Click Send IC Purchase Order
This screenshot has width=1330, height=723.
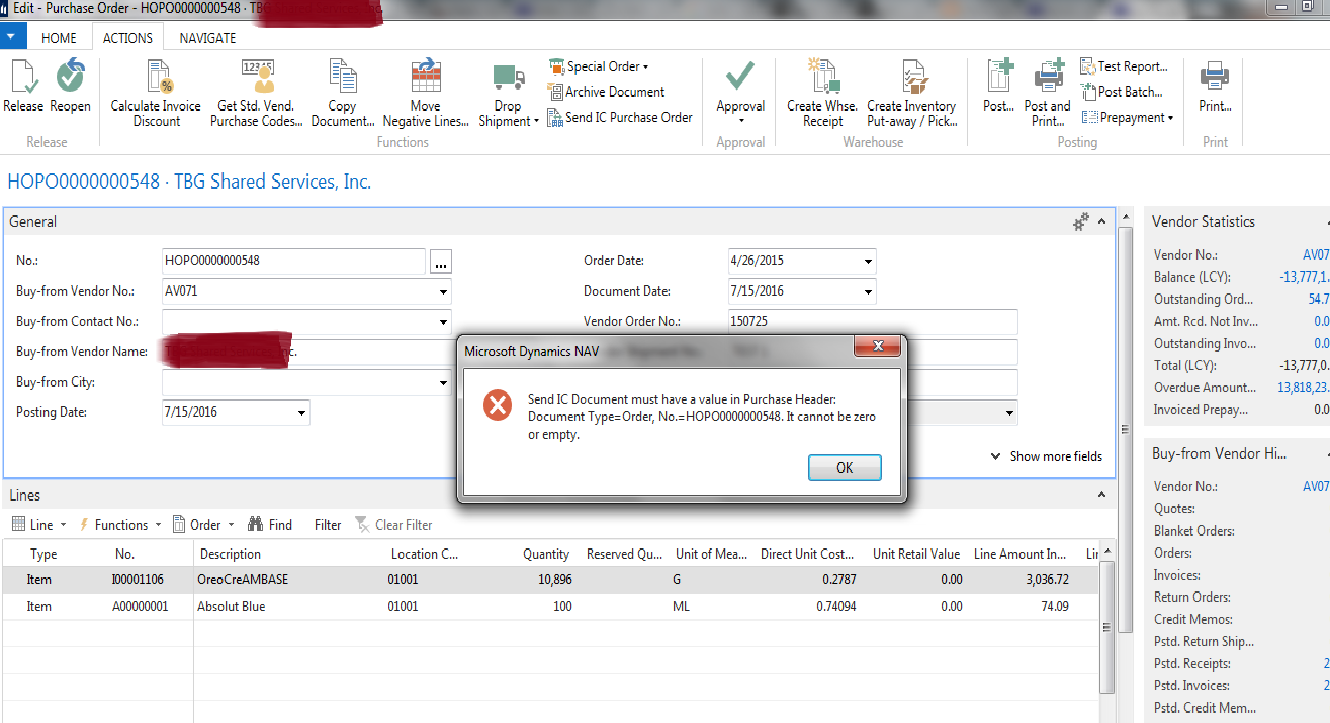tap(620, 117)
